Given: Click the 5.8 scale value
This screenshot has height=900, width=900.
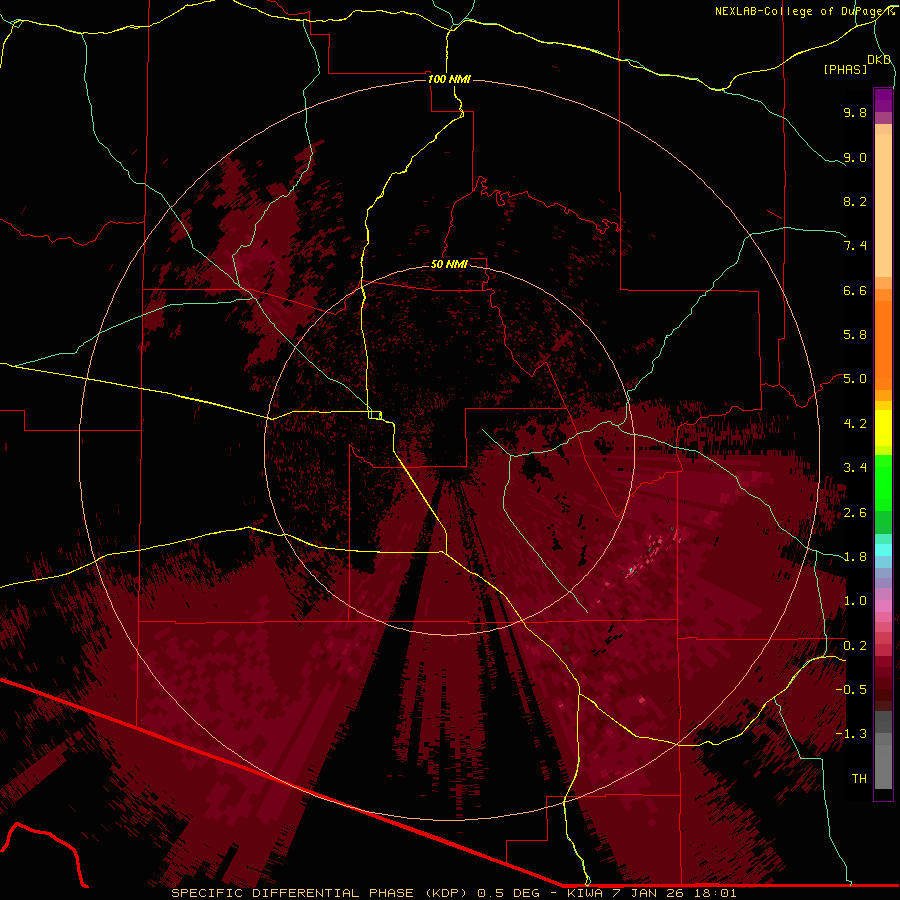Looking at the screenshot, I should [855, 335].
